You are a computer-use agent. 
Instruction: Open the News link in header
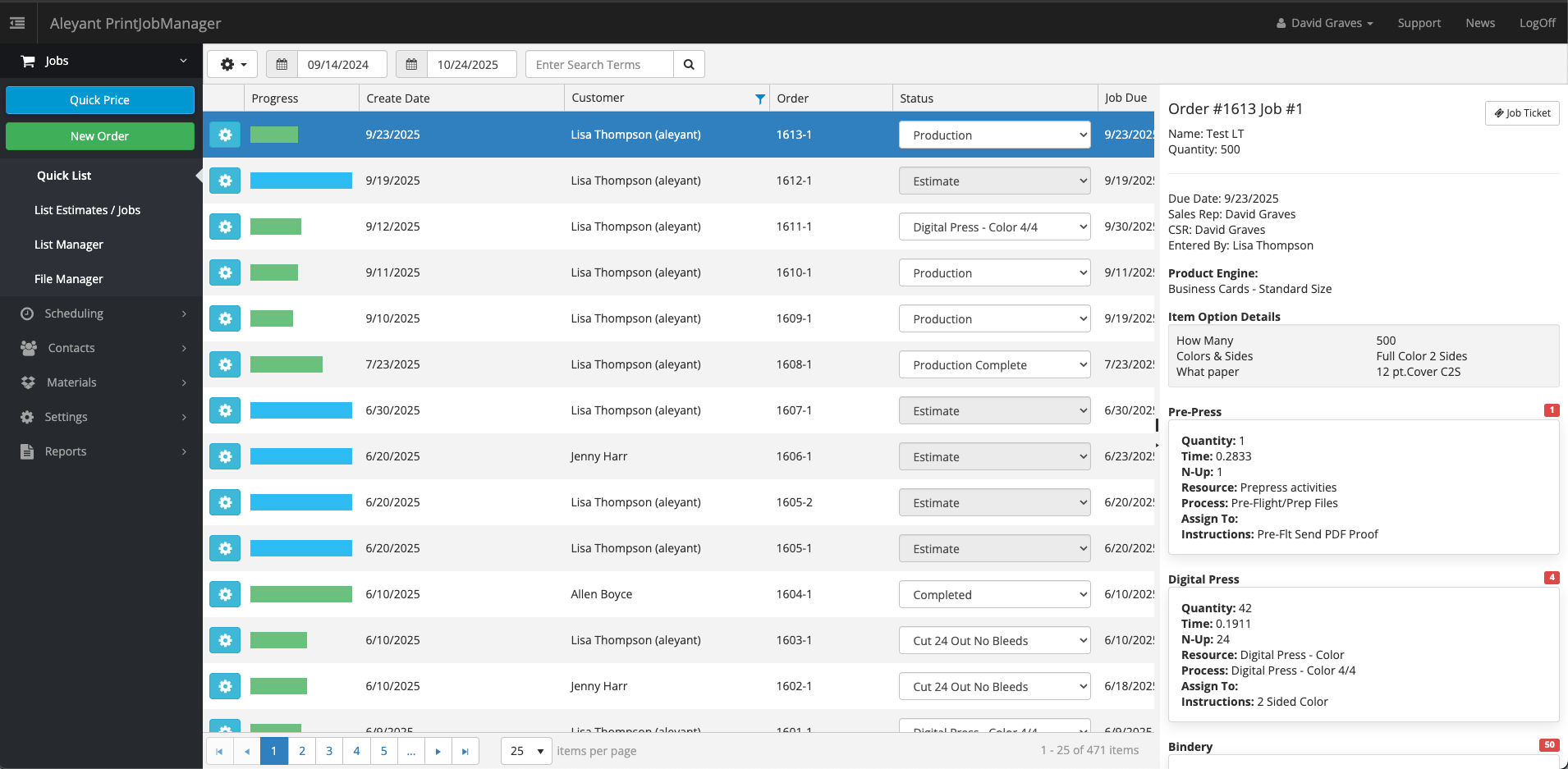[x=1480, y=23]
